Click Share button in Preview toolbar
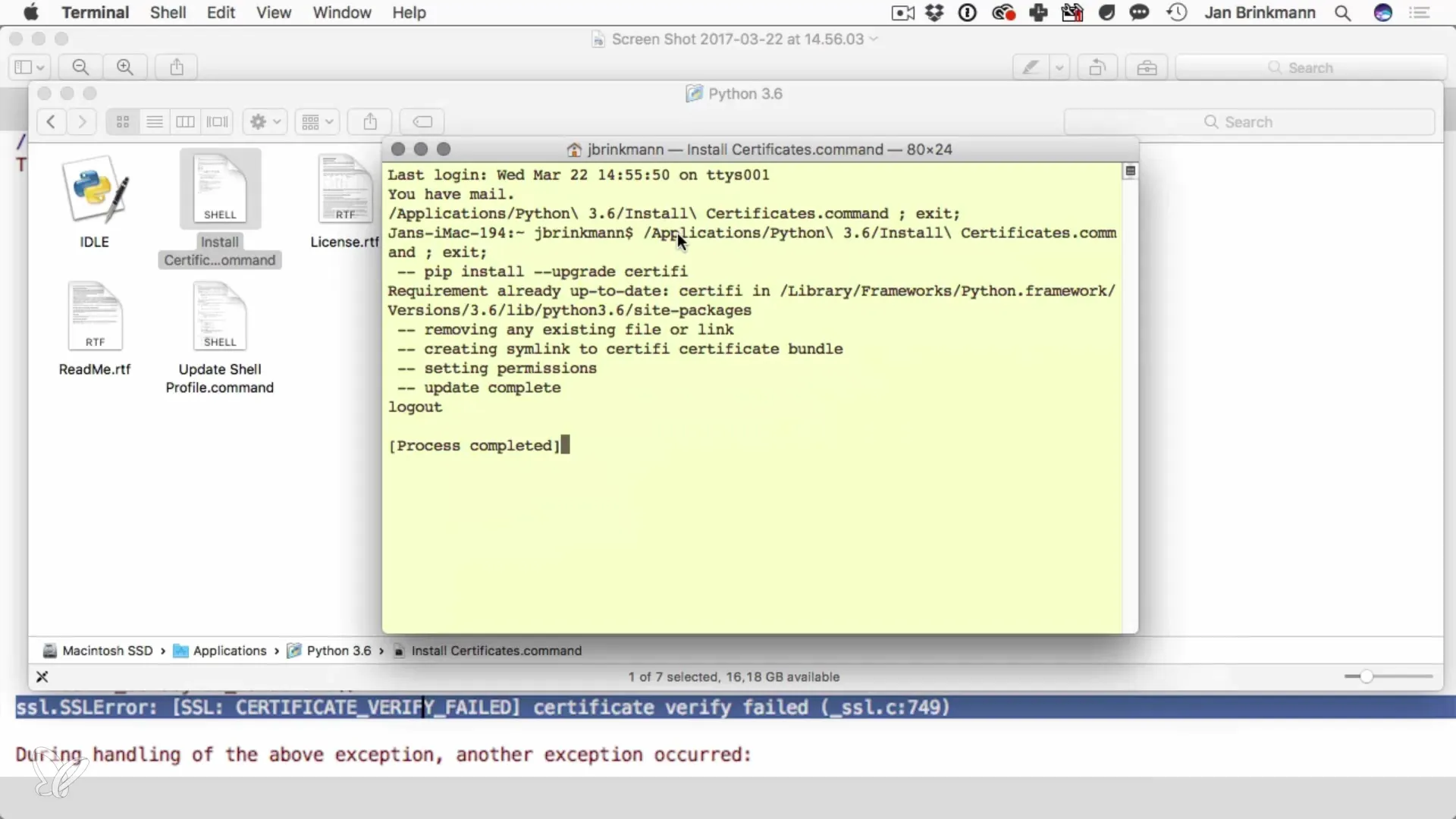This screenshot has height=819, width=1456. pos(177,67)
